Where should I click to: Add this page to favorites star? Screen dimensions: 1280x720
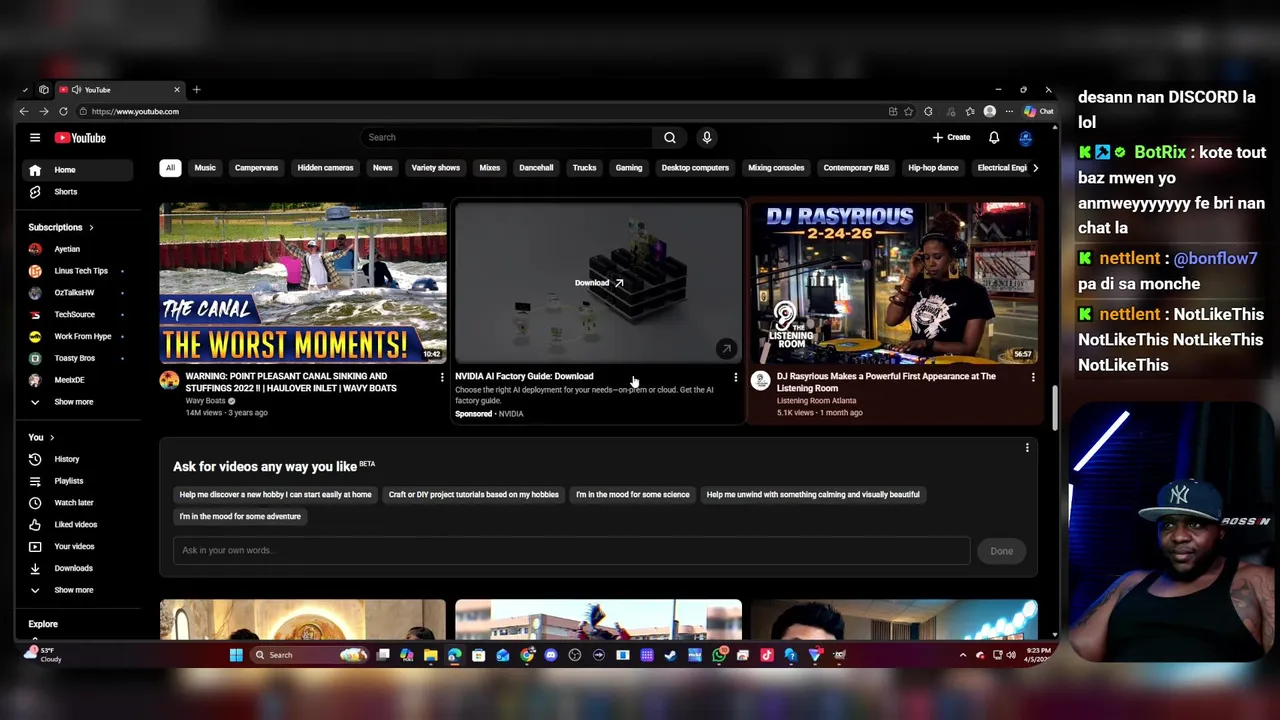pyautogui.click(x=909, y=112)
